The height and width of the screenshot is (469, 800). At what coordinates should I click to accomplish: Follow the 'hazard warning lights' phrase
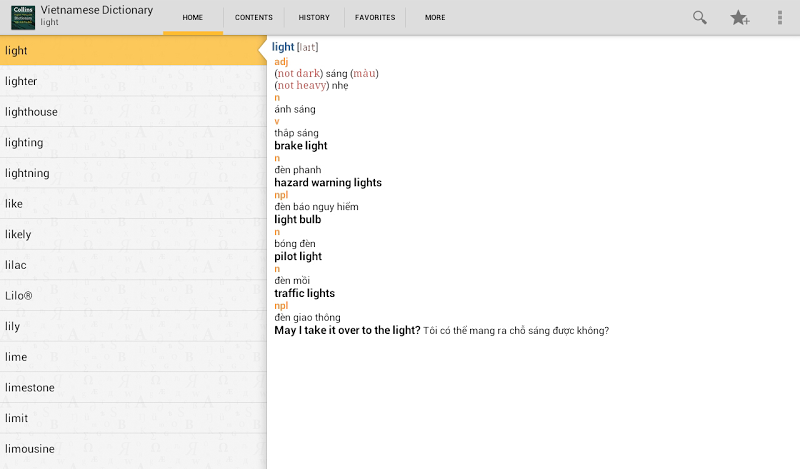point(328,183)
